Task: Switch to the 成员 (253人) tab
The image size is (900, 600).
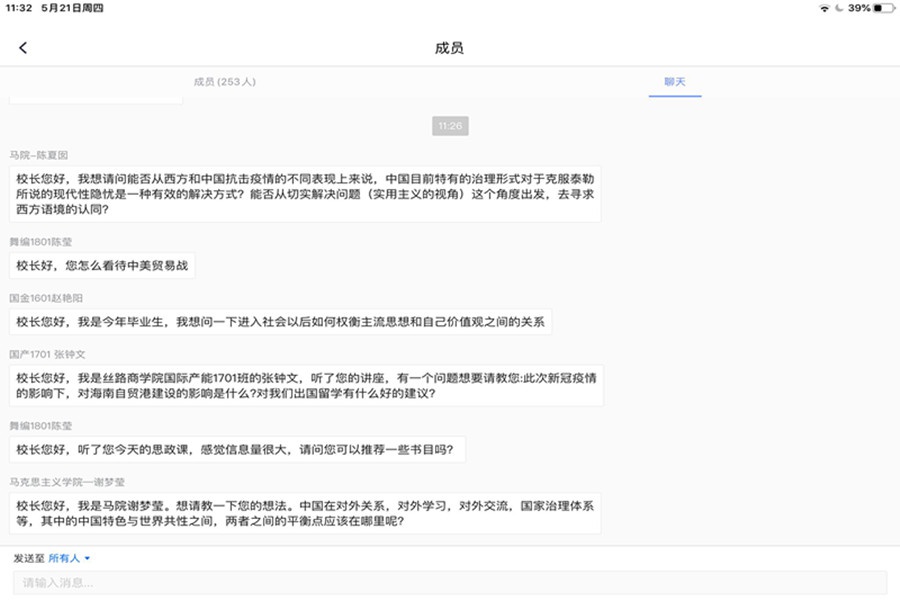Action: 224,82
